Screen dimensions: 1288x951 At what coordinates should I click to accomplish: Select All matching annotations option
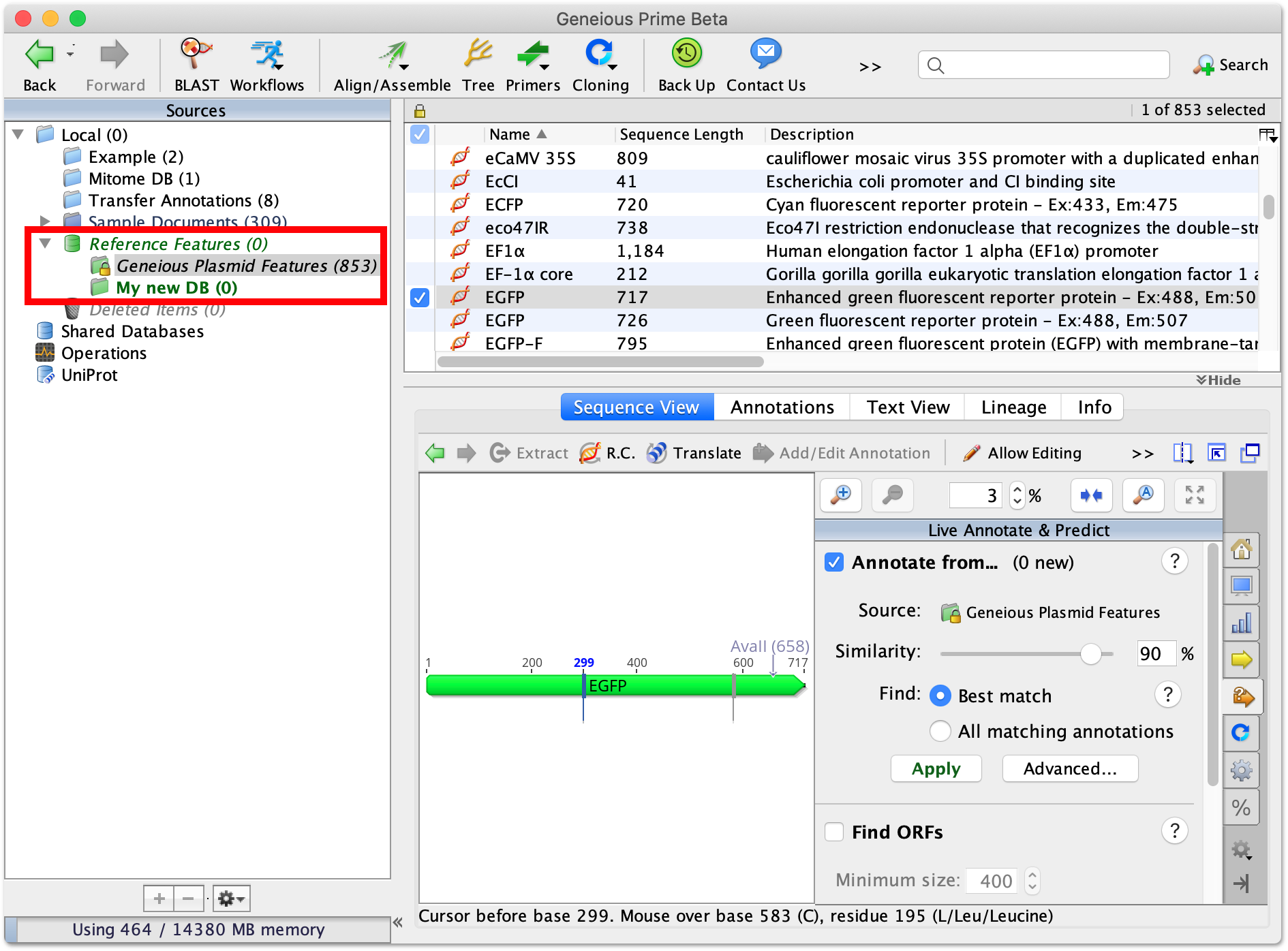[x=940, y=731]
